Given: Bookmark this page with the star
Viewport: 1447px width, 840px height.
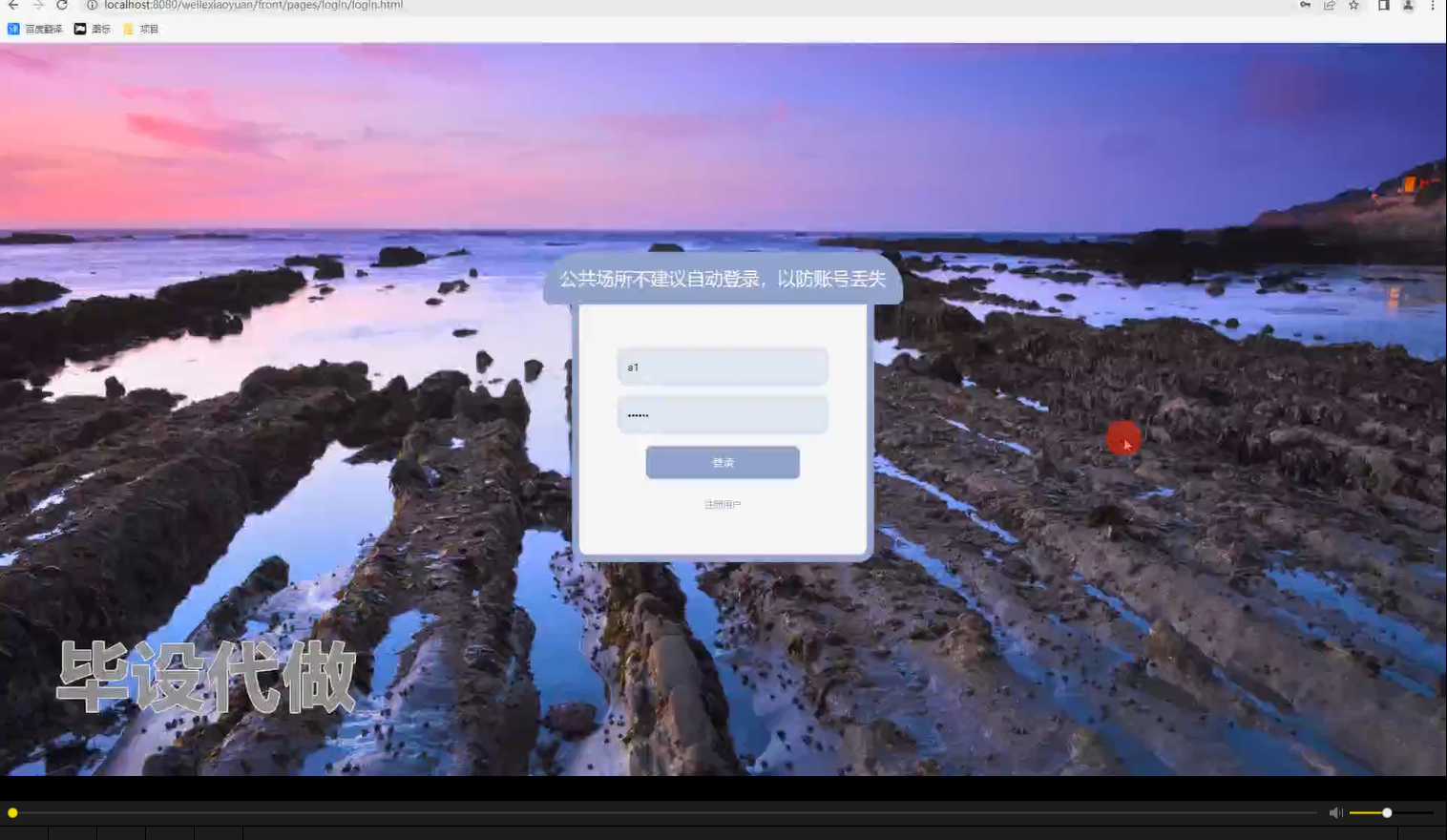Looking at the screenshot, I should pos(1353,5).
